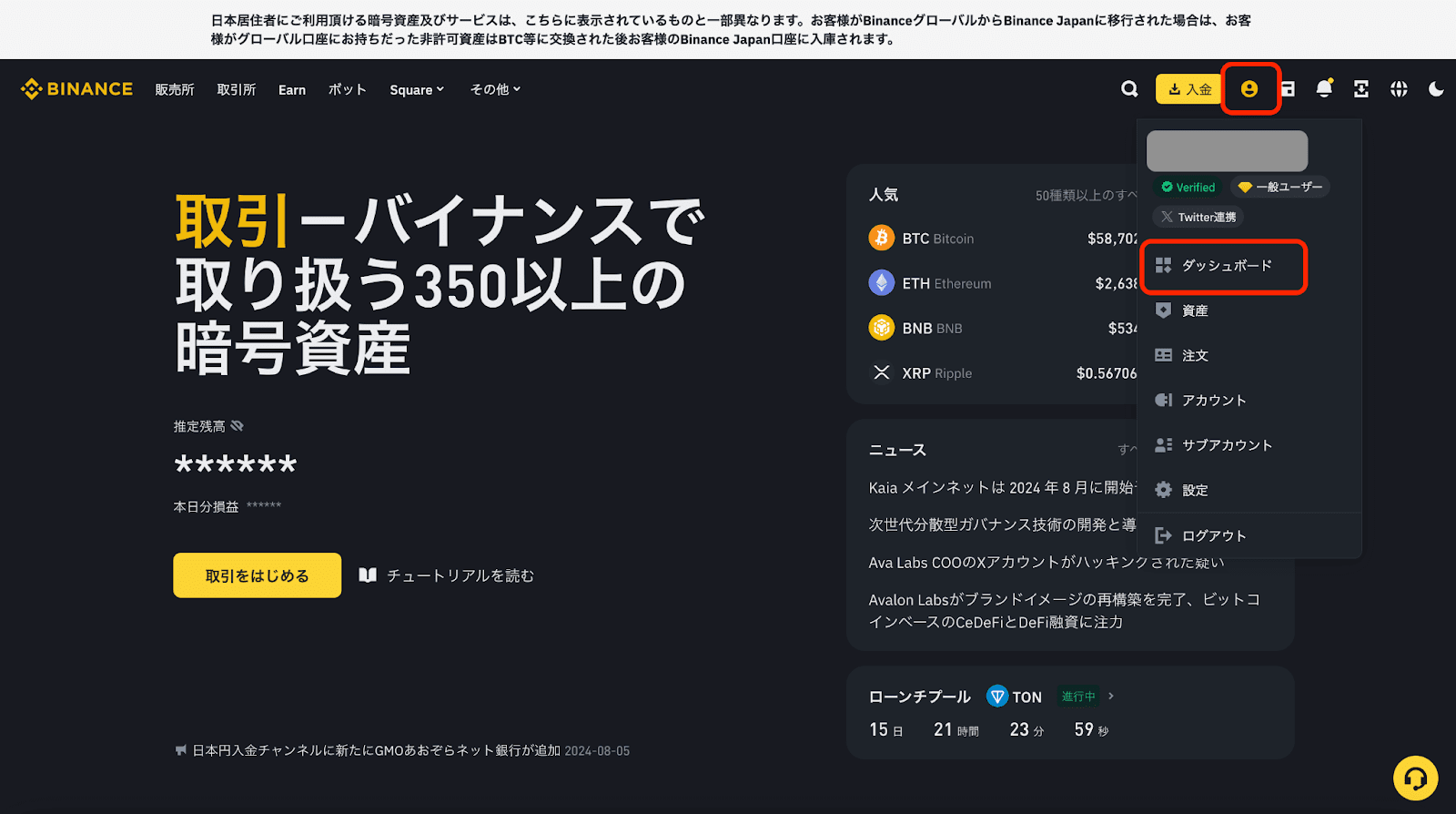Toggle dark mode moon icon

click(1436, 88)
